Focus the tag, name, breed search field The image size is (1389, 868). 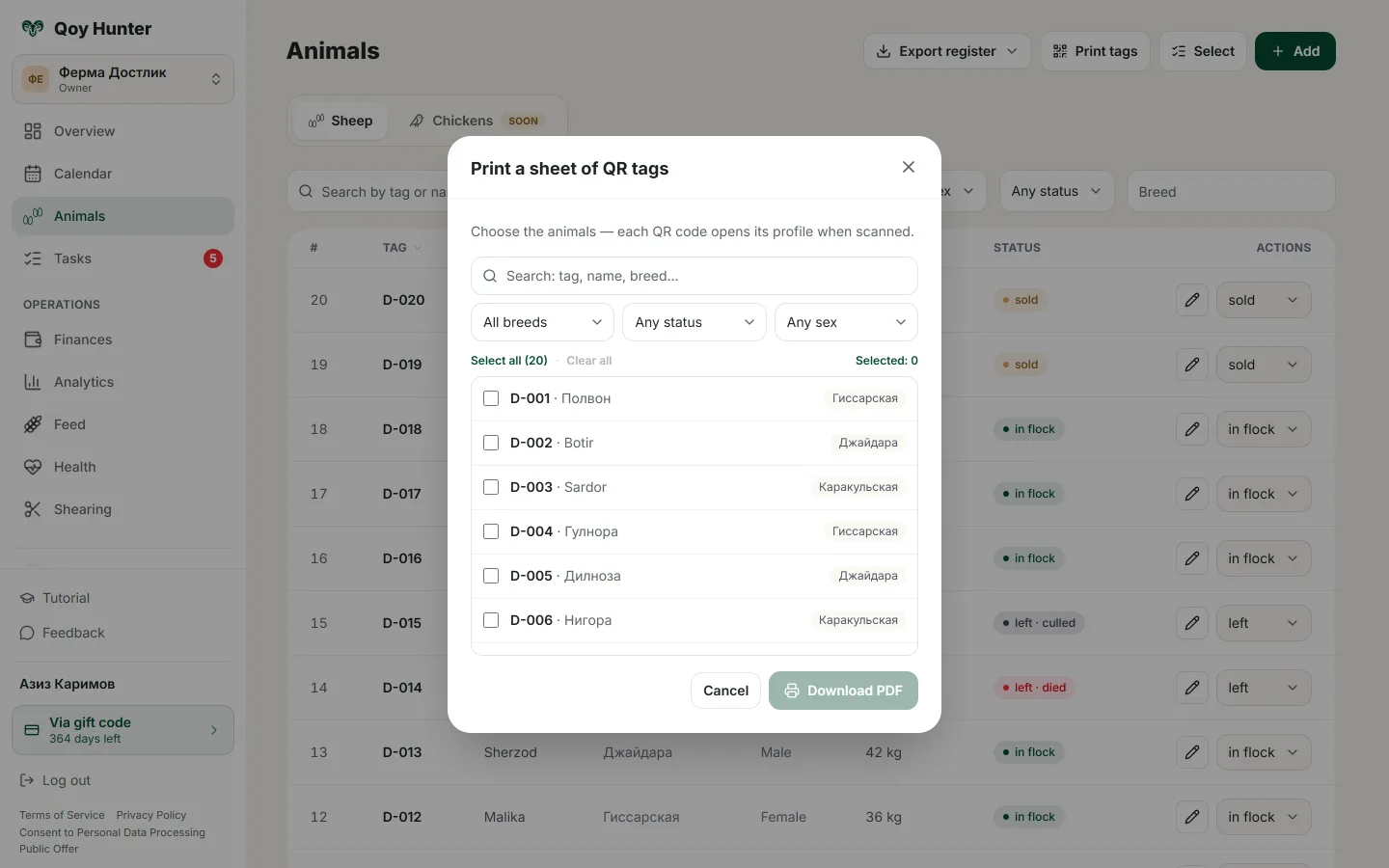[694, 276]
